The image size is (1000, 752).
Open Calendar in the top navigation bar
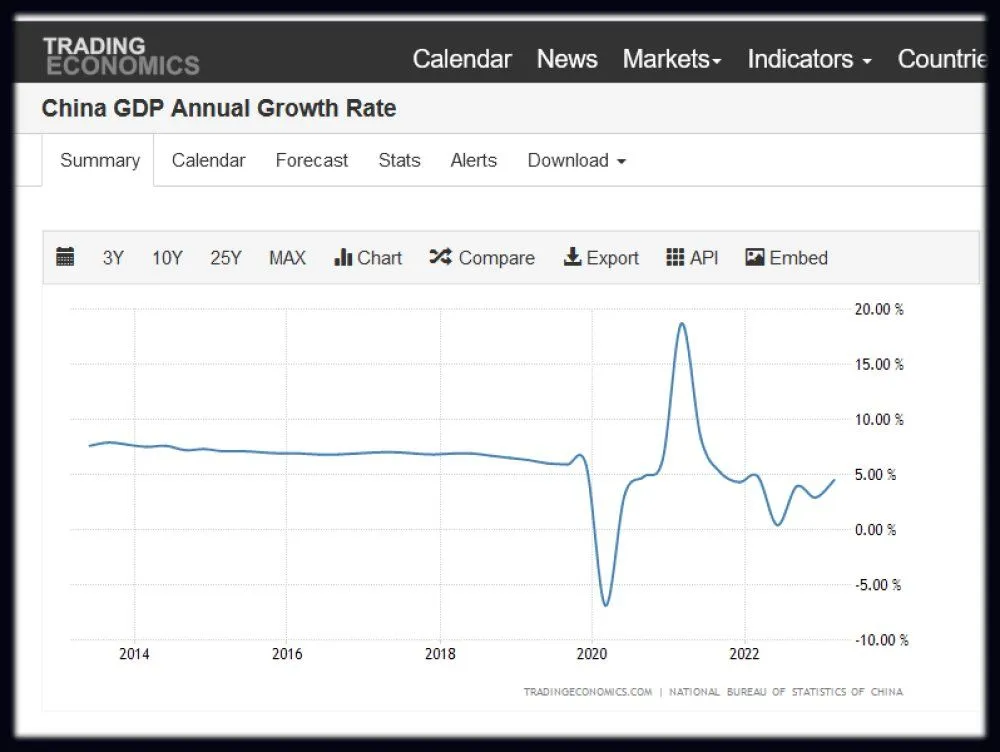click(x=462, y=59)
